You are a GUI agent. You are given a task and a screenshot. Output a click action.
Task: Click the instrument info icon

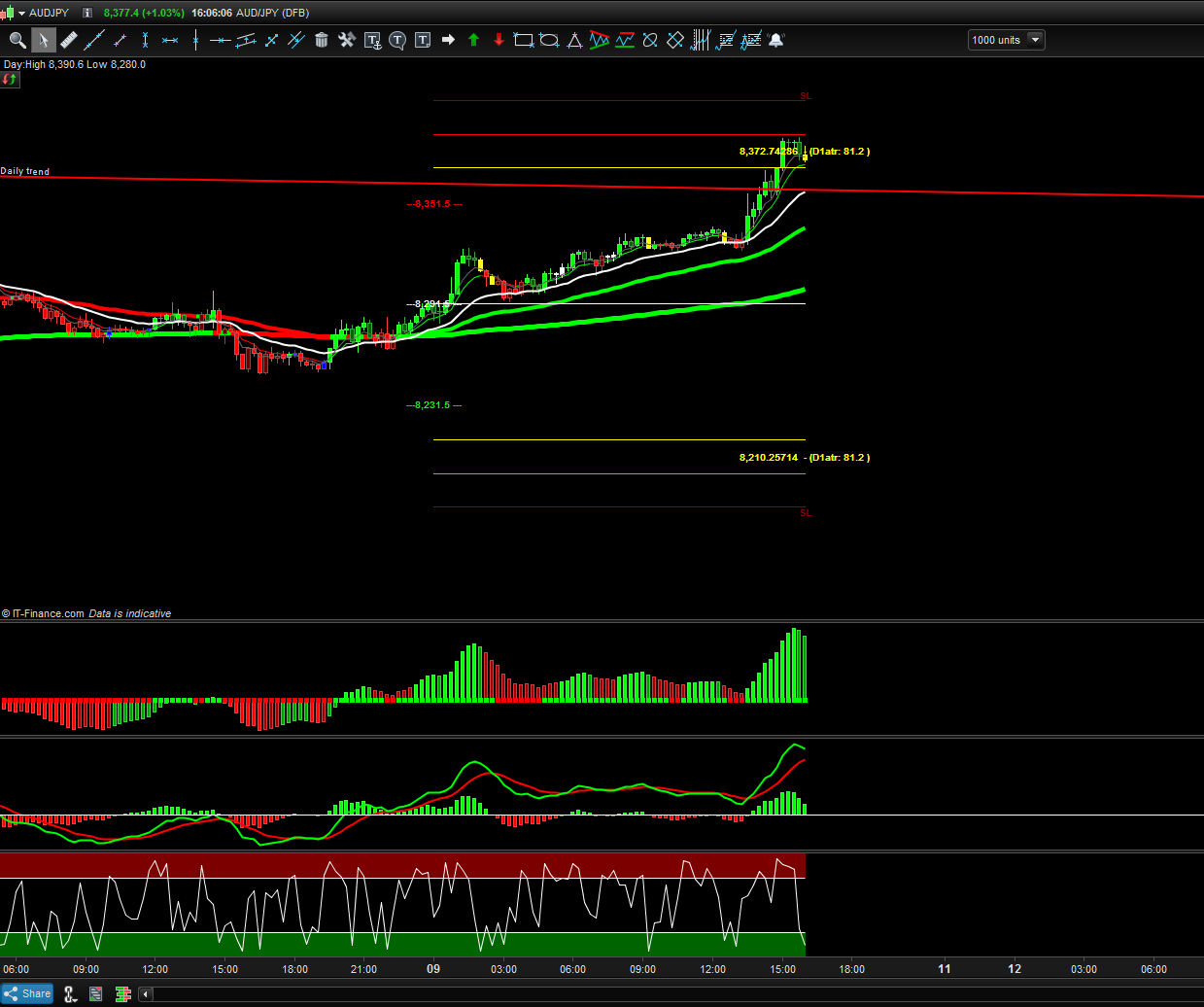[87, 13]
